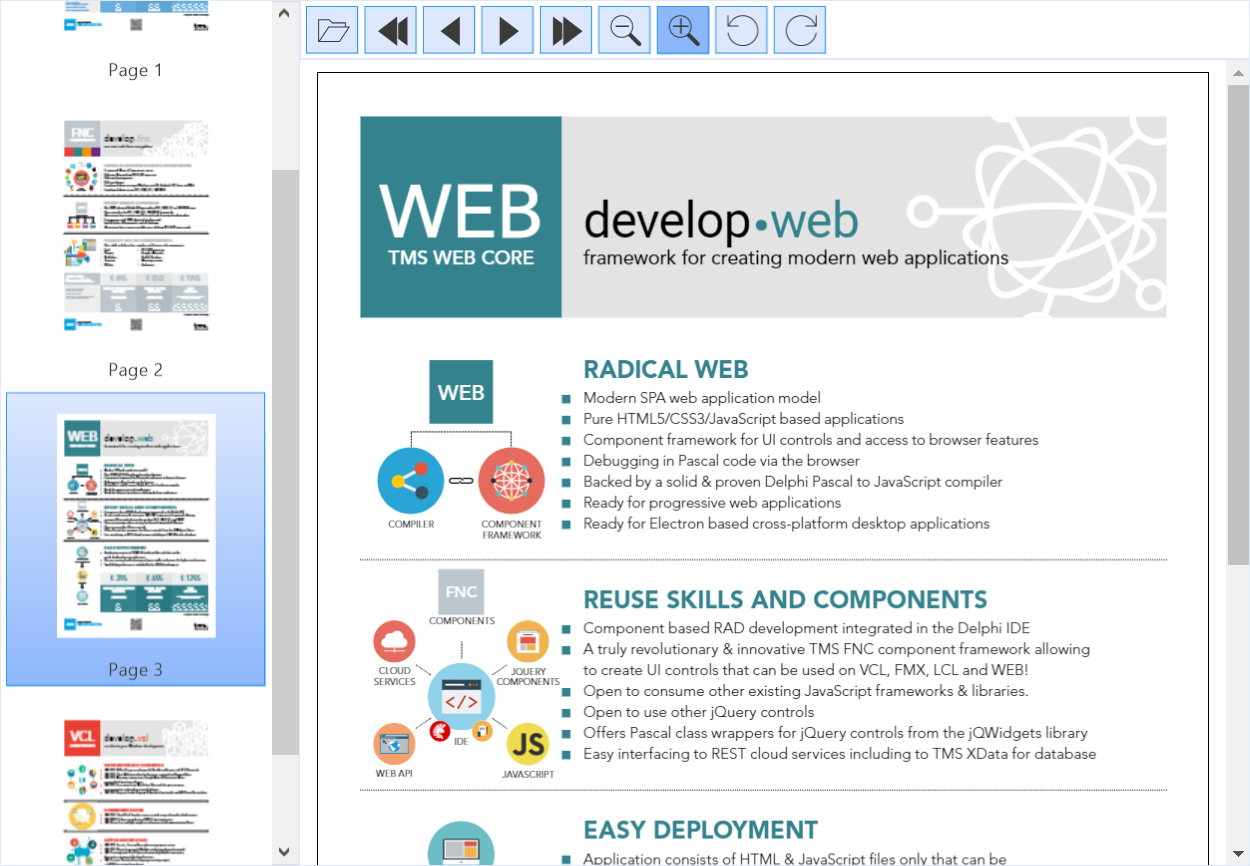Rotate page counterclockwise
The height and width of the screenshot is (866, 1250).
[741, 30]
